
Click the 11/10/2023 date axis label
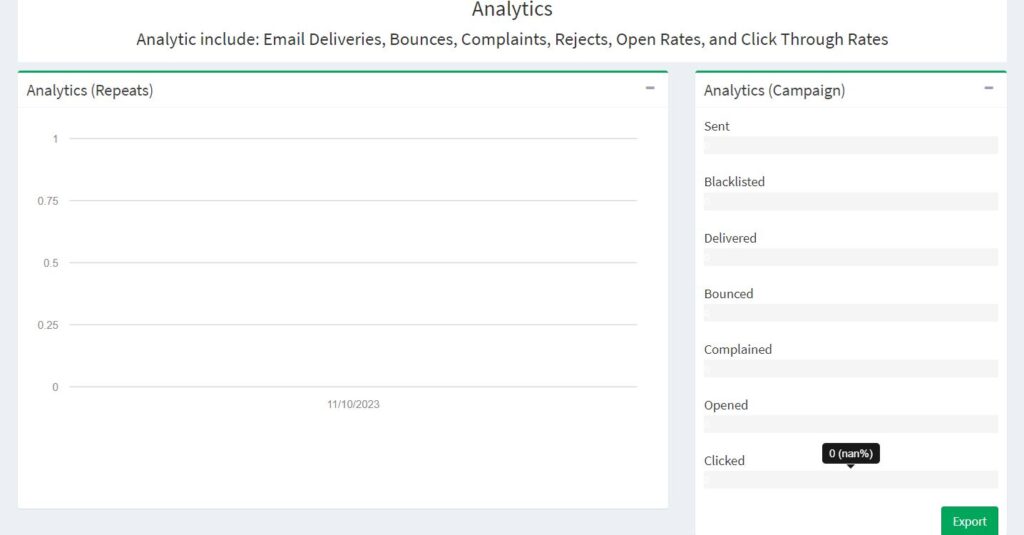click(x=353, y=404)
